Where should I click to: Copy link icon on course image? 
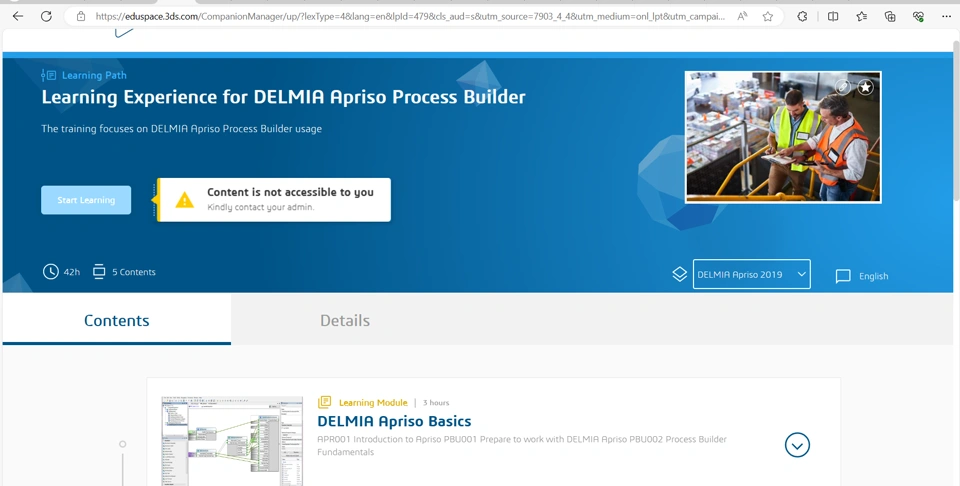[x=843, y=88]
